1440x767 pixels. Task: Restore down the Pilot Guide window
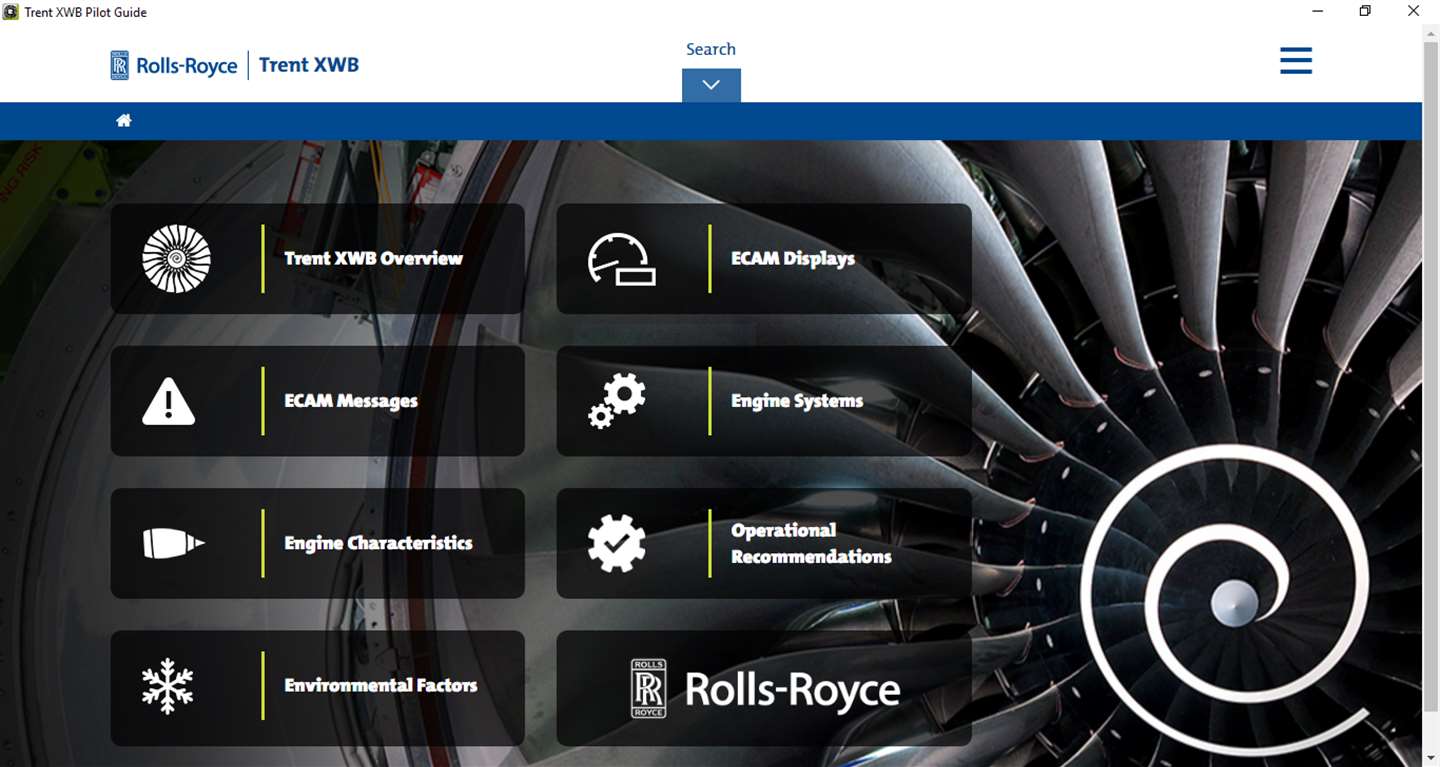pos(1365,12)
